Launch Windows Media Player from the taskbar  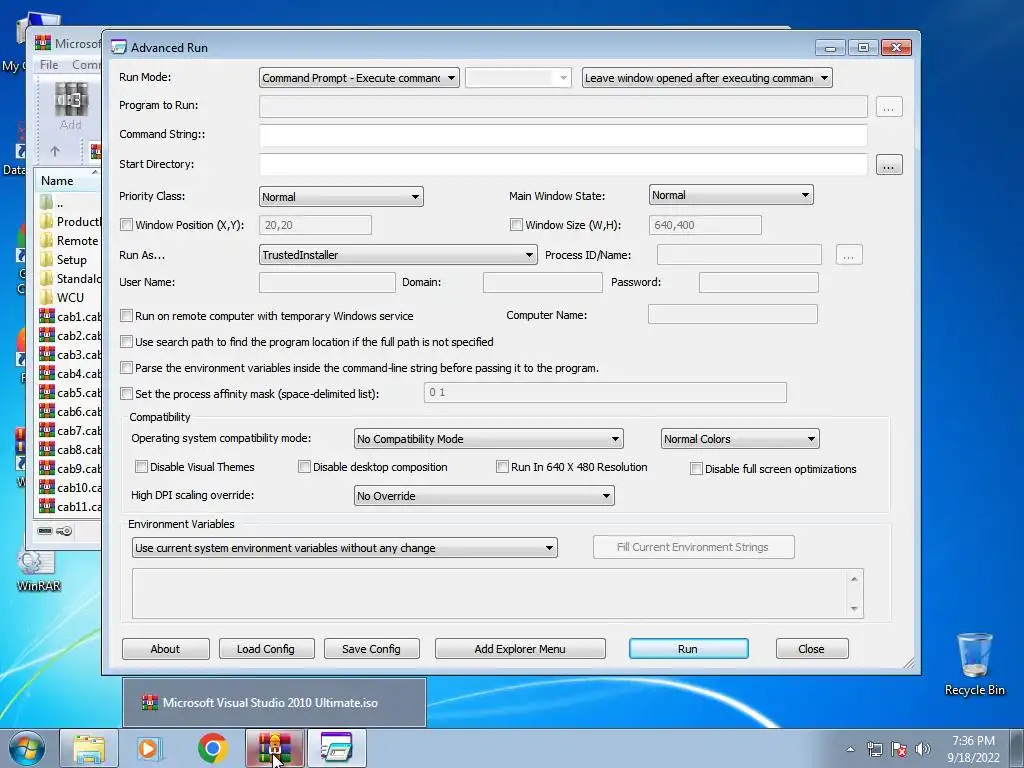tap(150, 748)
